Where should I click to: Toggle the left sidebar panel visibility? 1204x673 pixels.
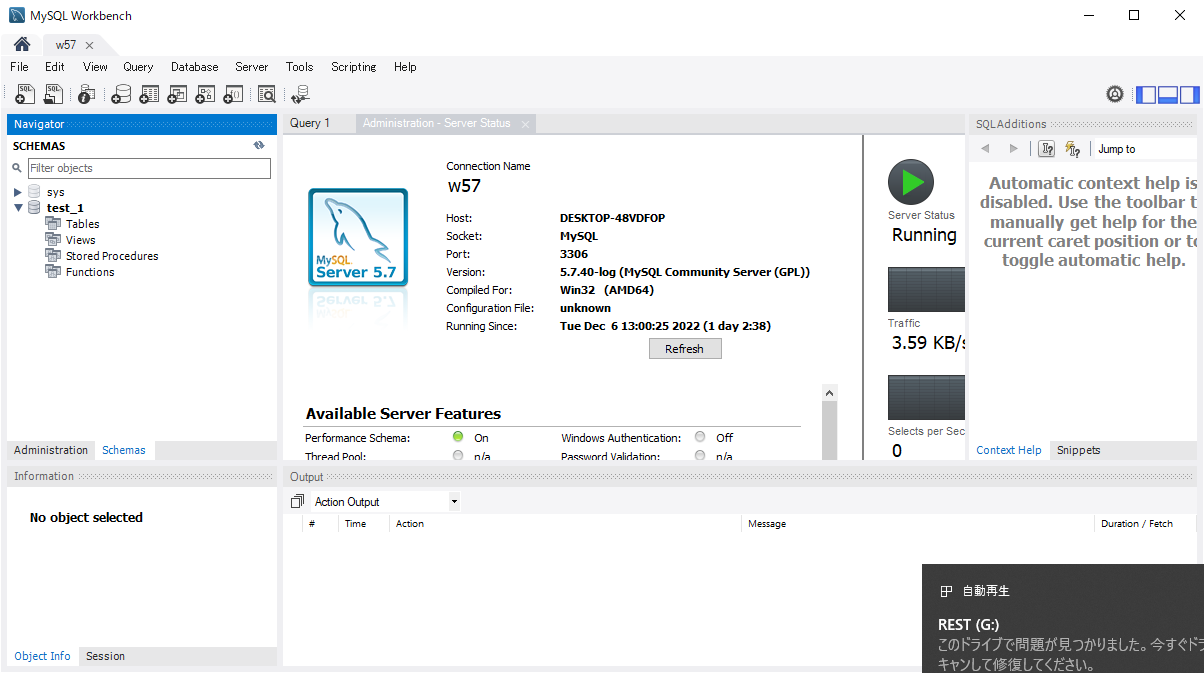click(1146, 95)
